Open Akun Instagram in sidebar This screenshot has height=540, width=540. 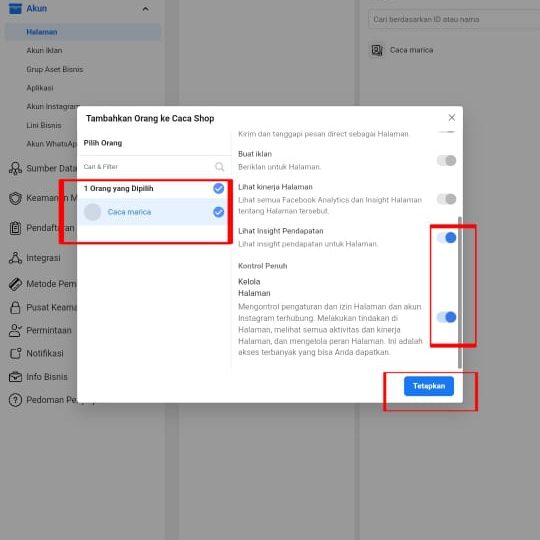coord(53,106)
